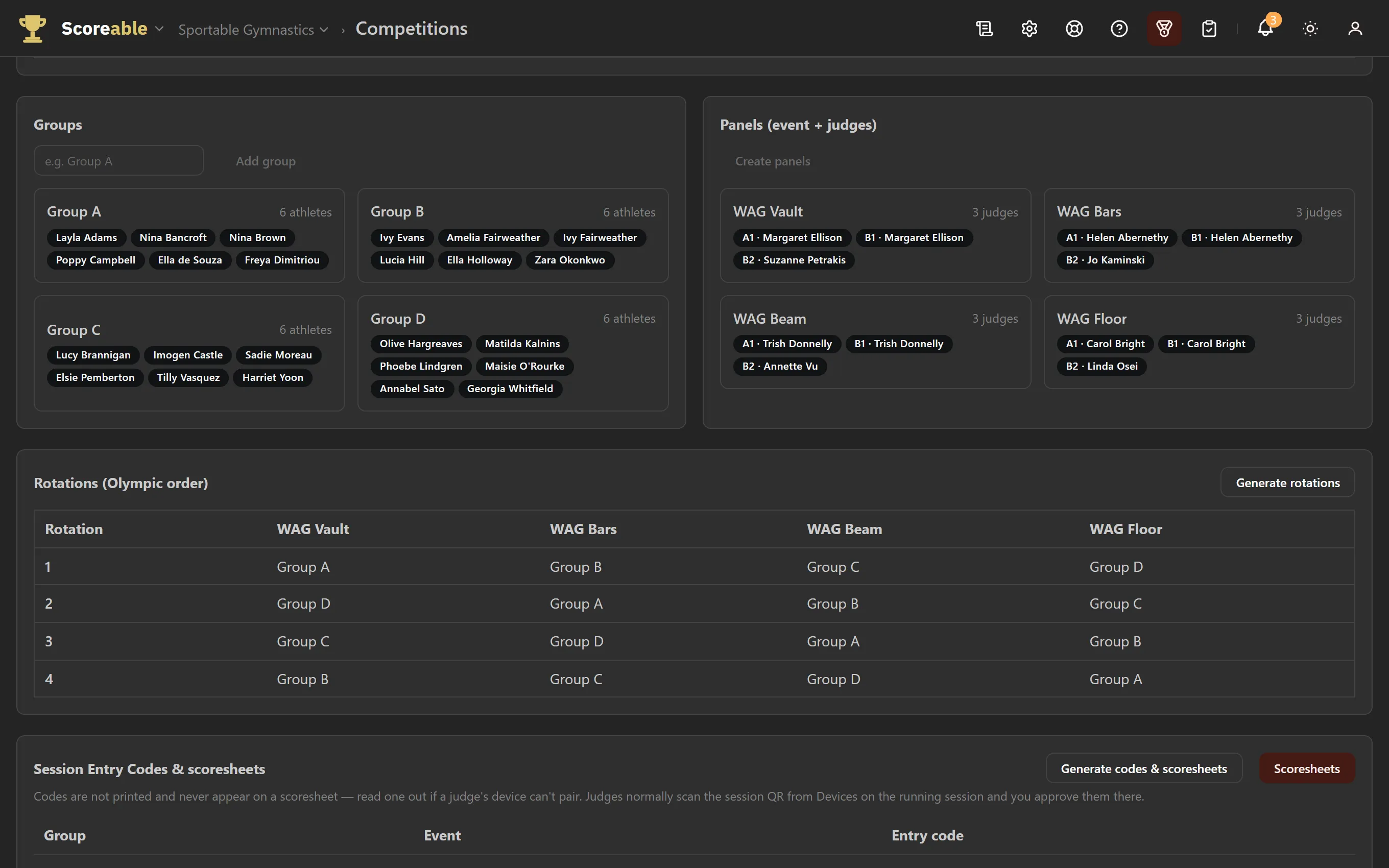
Task: Select the Layla Adams athlete chip
Action: point(86,237)
